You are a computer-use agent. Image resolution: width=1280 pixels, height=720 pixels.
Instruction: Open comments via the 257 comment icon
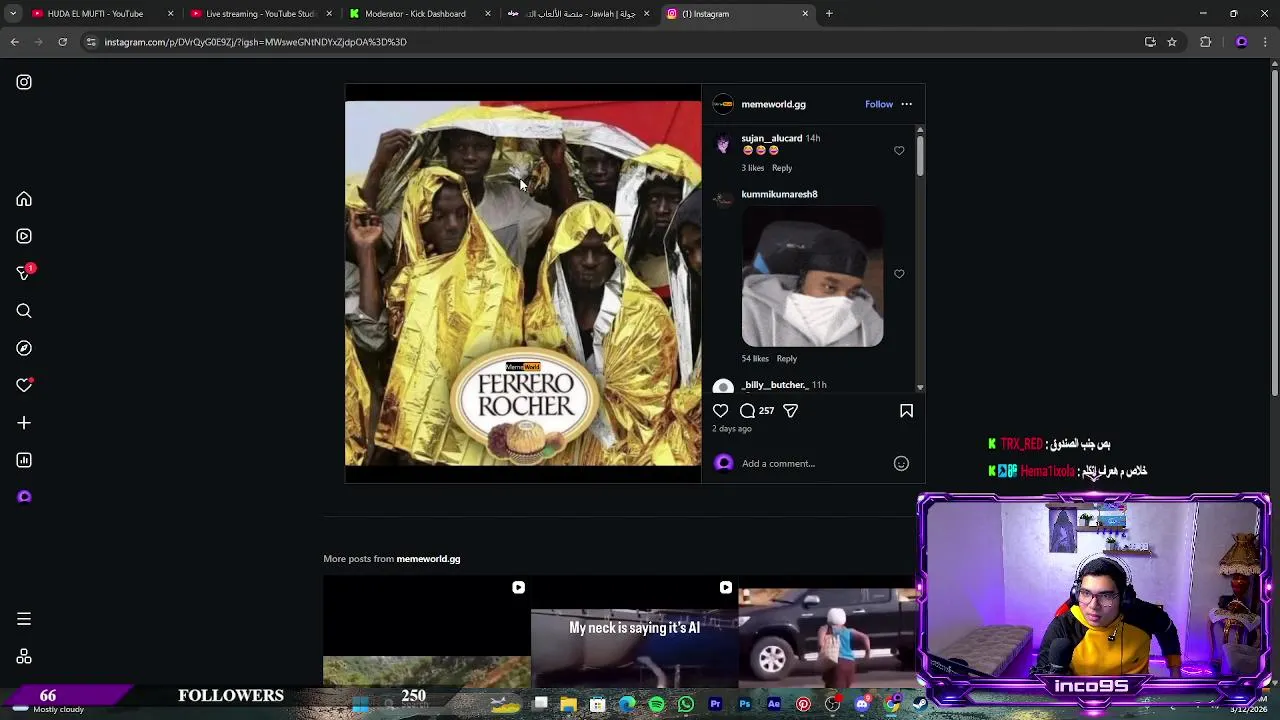747,411
